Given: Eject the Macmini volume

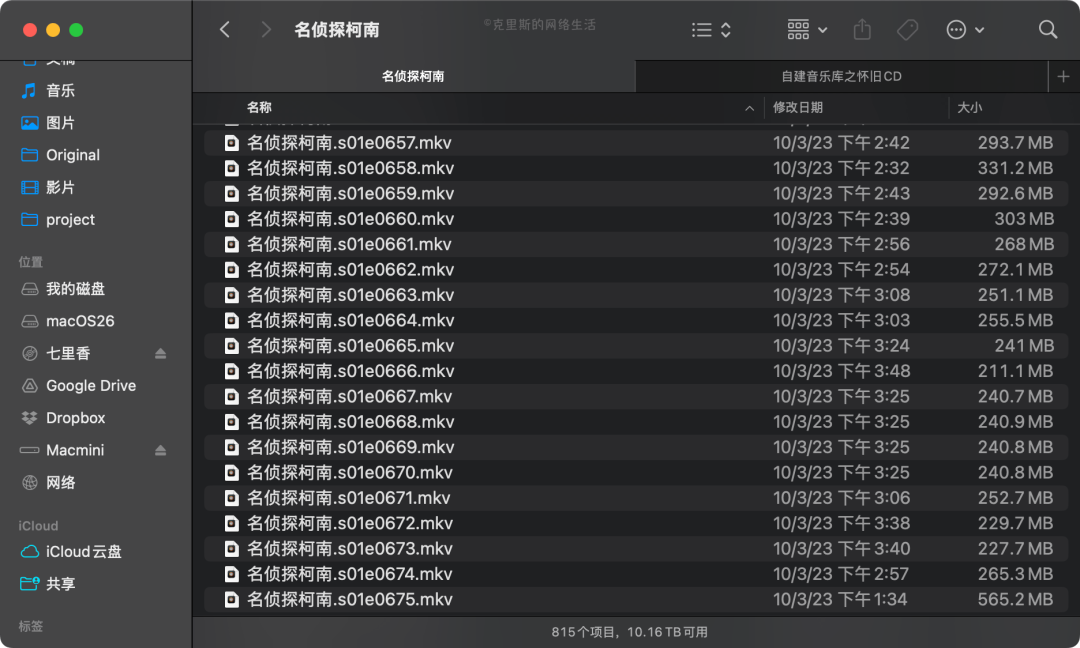Looking at the screenshot, I should click(x=160, y=450).
